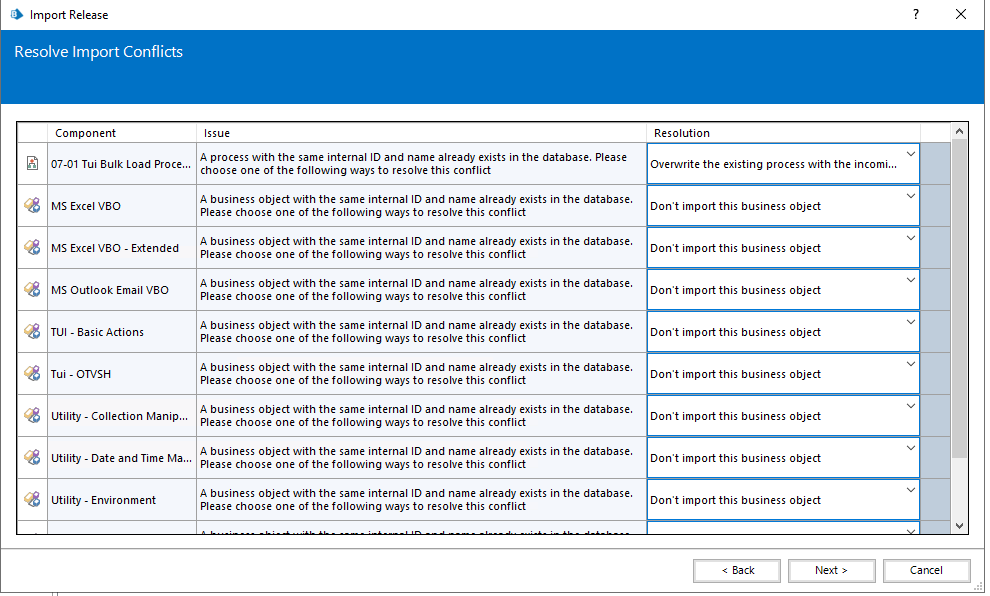Click the process icon for 07-01 Tui Bulk Load

coord(32,164)
